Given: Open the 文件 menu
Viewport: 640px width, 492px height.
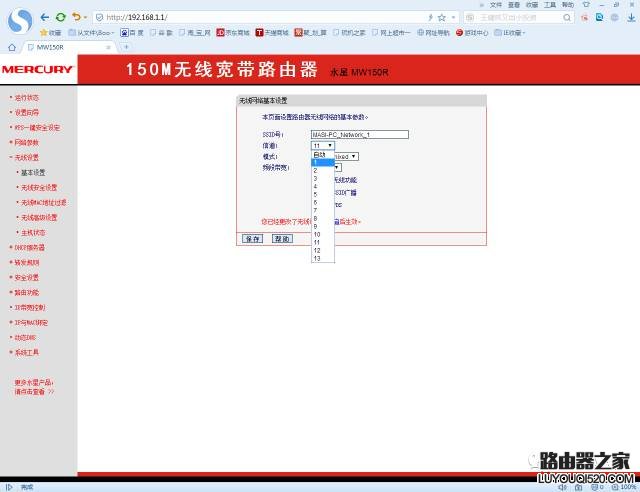Looking at the screenshot, I should point(496,5).
